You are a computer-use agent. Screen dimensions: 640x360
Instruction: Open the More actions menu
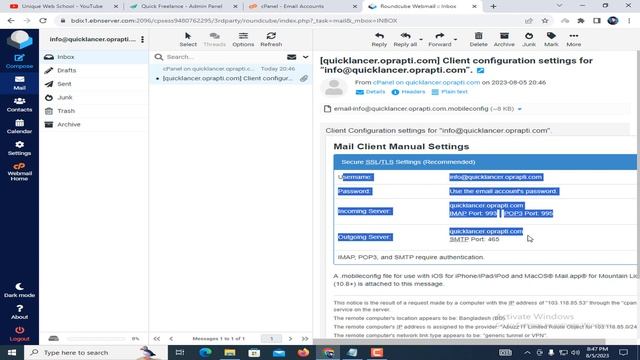tap(573, 40)
